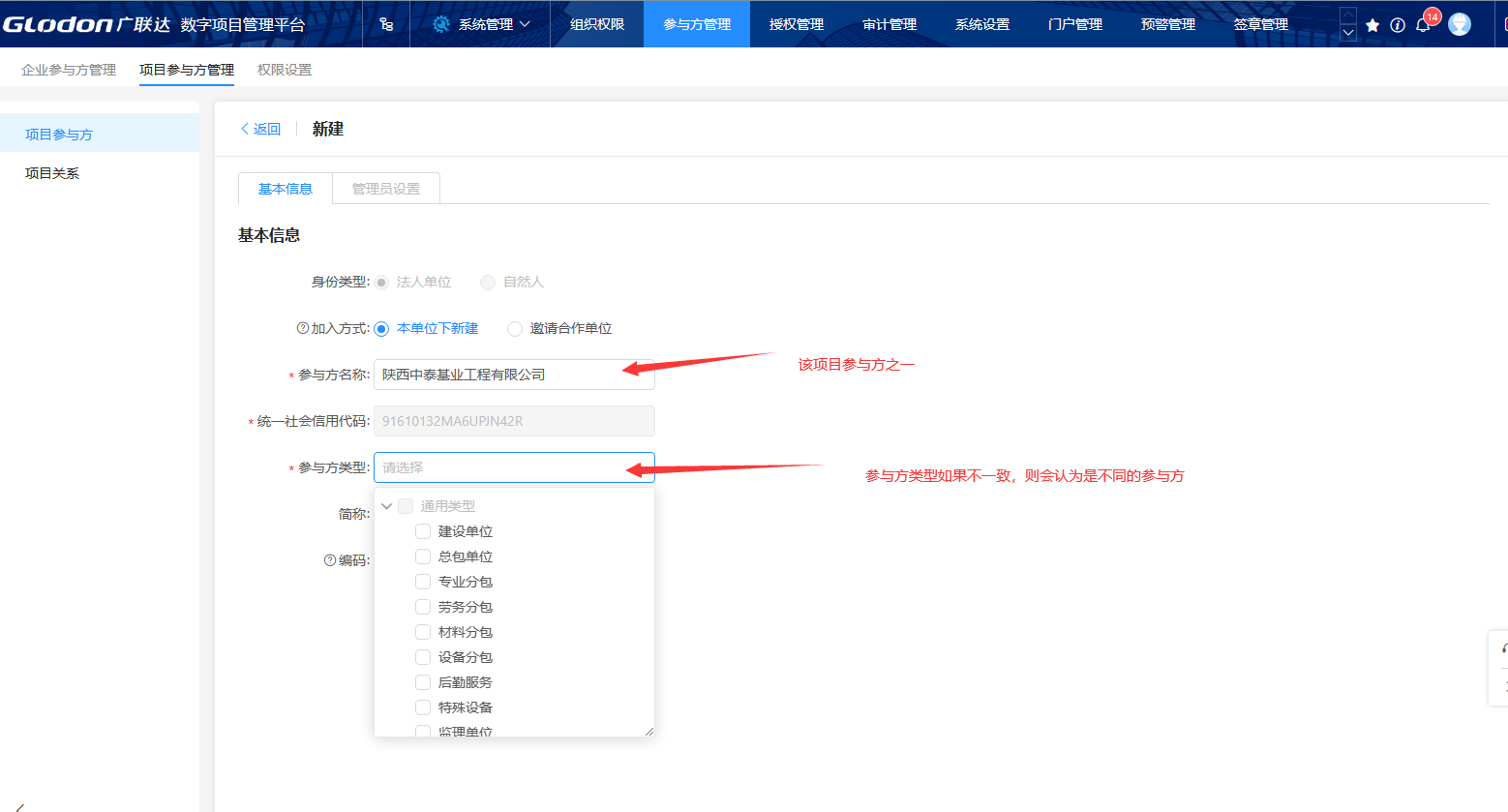Click the Glodon logo

86,24
